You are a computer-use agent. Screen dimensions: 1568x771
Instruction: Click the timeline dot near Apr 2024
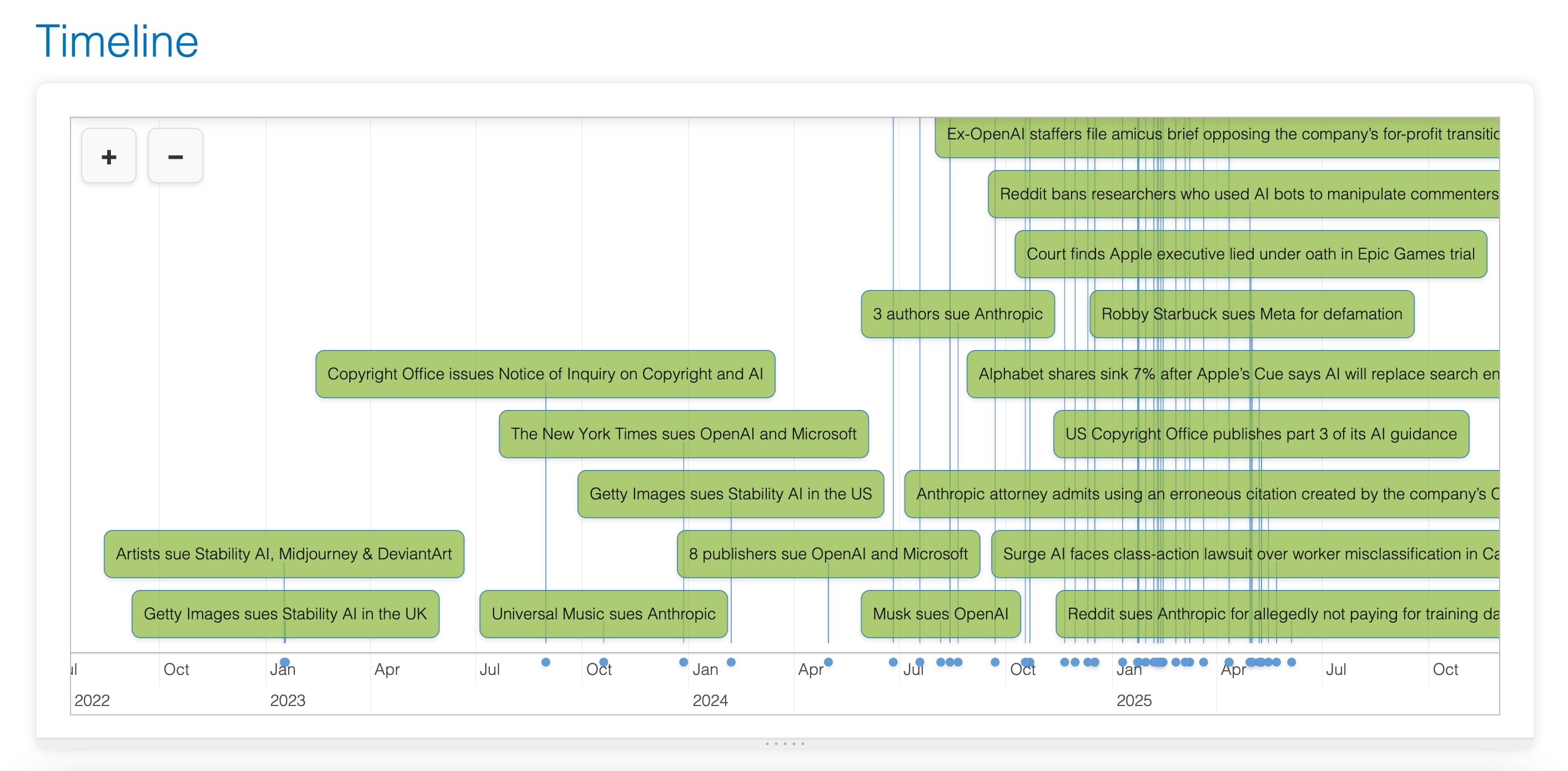828,662
